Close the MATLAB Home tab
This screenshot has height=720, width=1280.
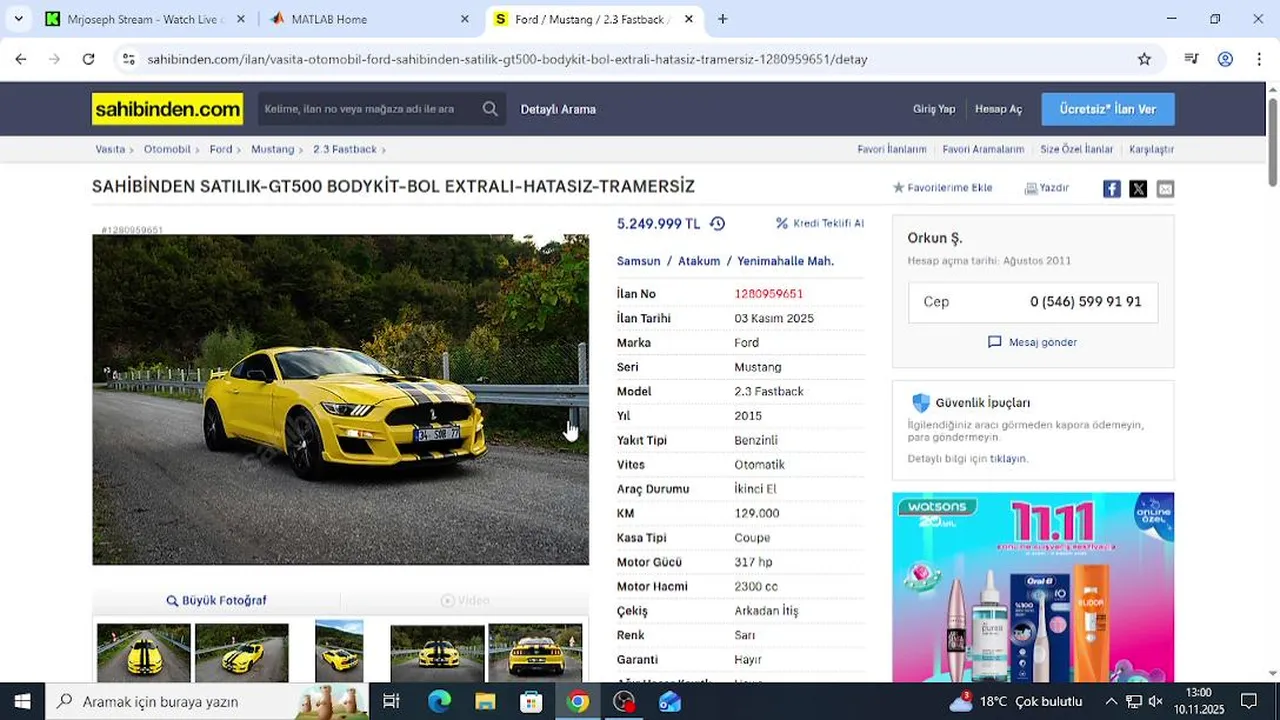pos(465,19)
